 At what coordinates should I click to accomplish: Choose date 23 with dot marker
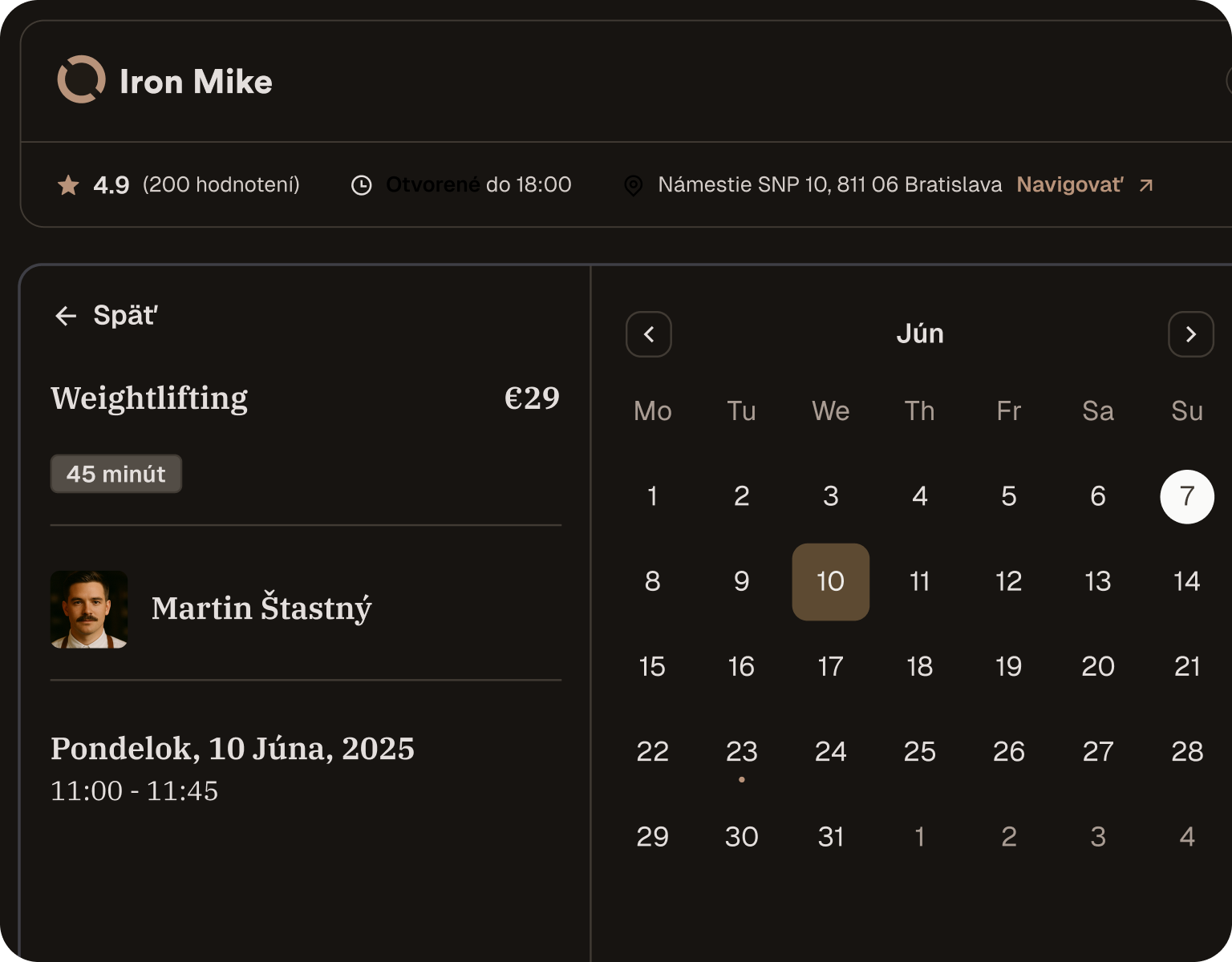[x=741, y=752]
